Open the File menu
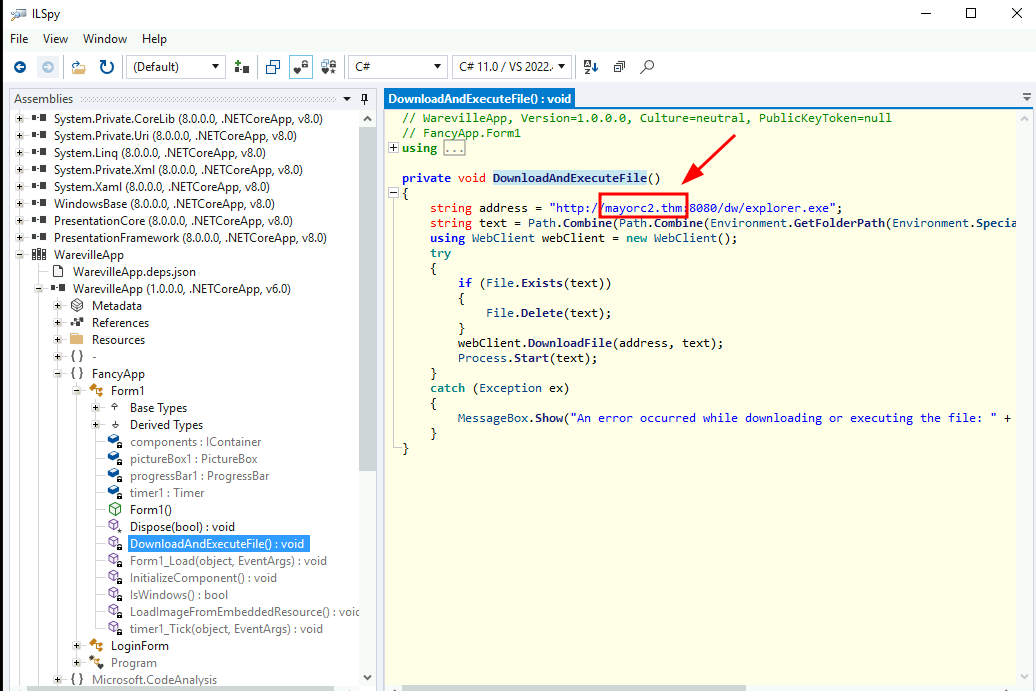 19,39
